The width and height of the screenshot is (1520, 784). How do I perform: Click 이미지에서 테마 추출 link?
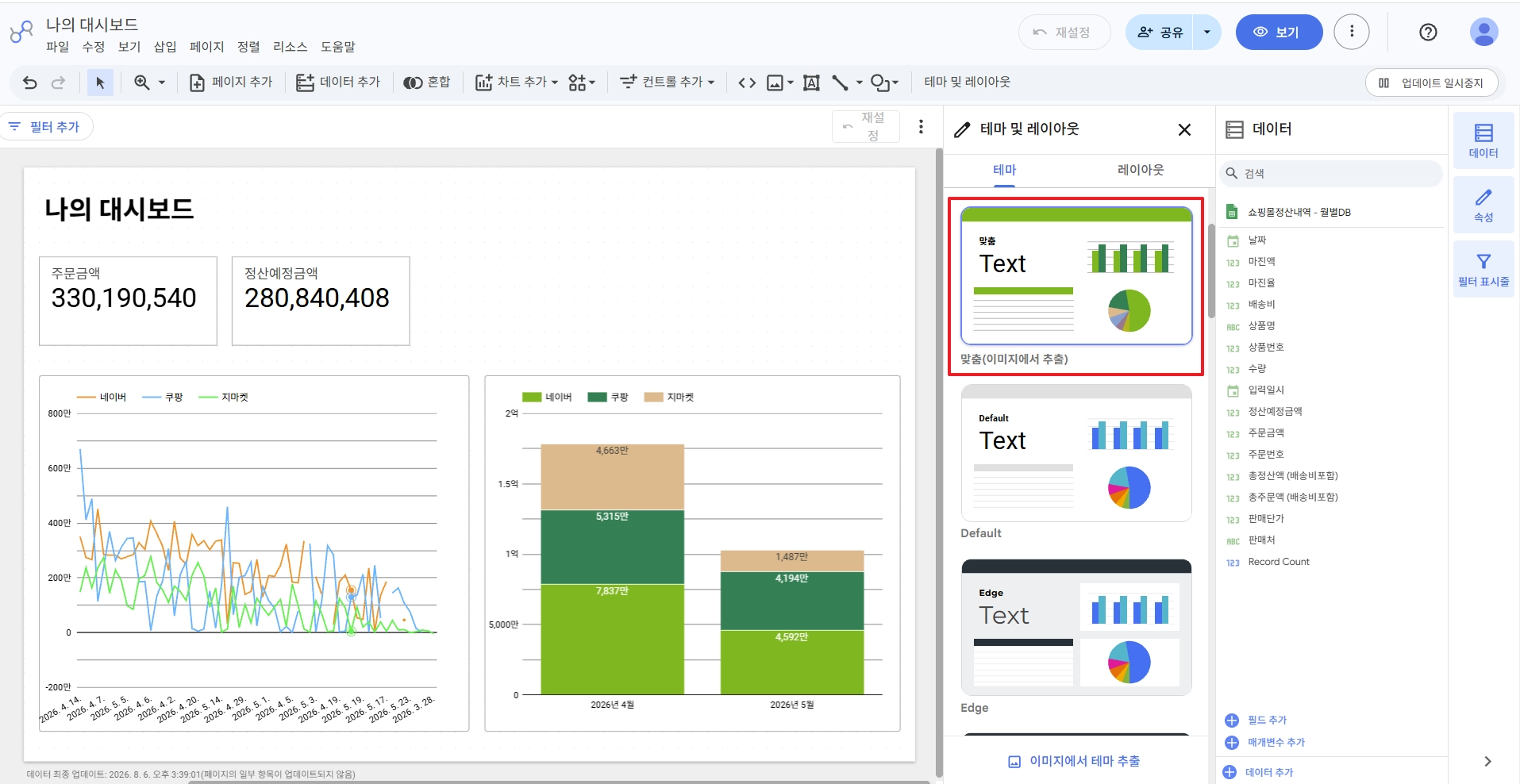[x=1076, y=761]
